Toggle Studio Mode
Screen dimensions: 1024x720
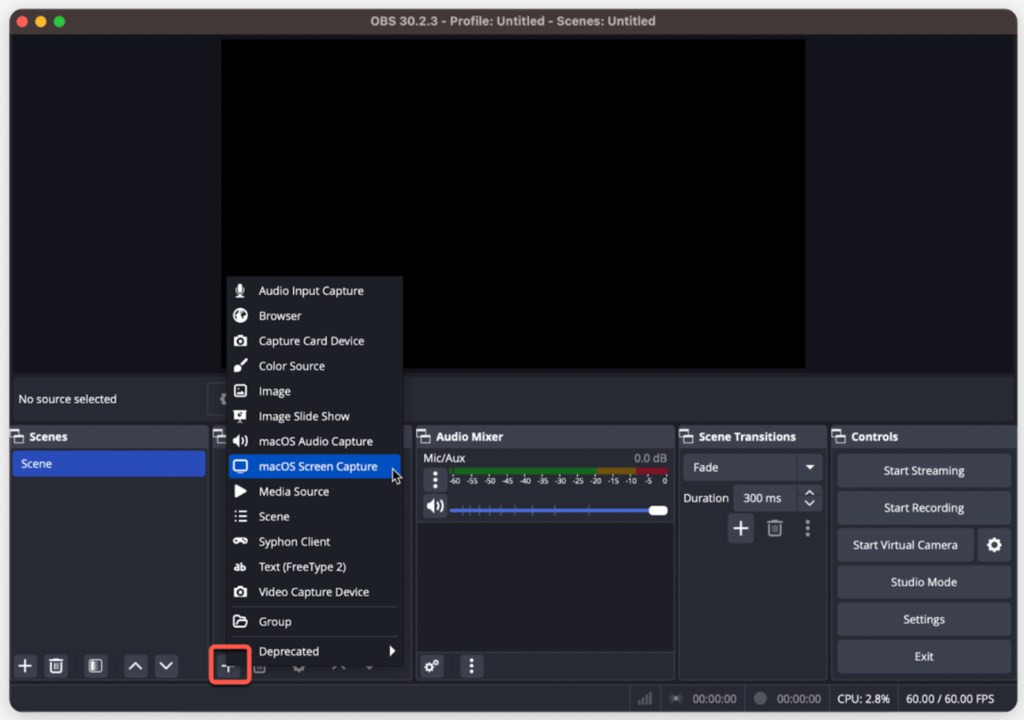tap(923, 582)
